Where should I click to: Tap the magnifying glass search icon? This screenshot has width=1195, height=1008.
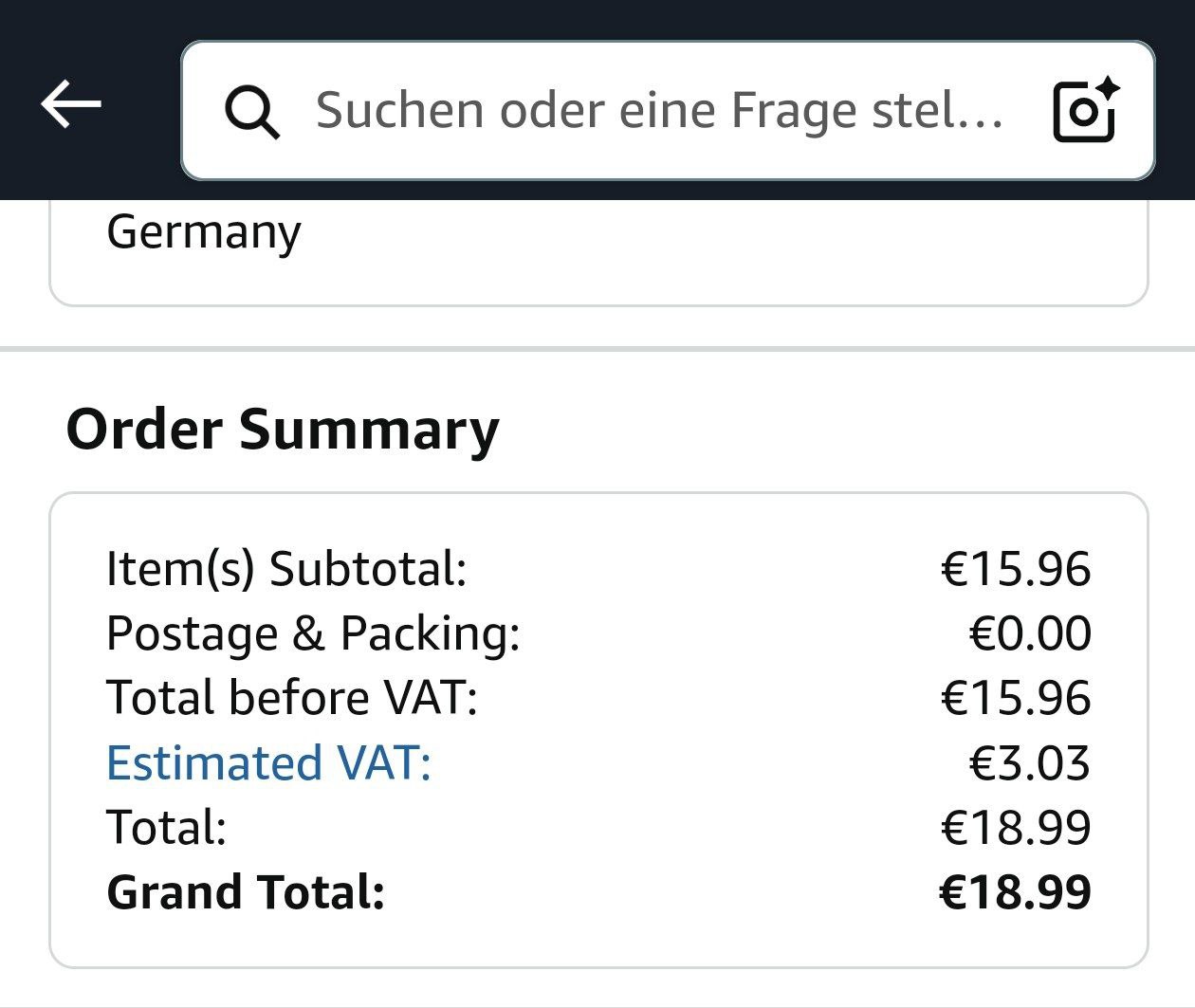251,112
